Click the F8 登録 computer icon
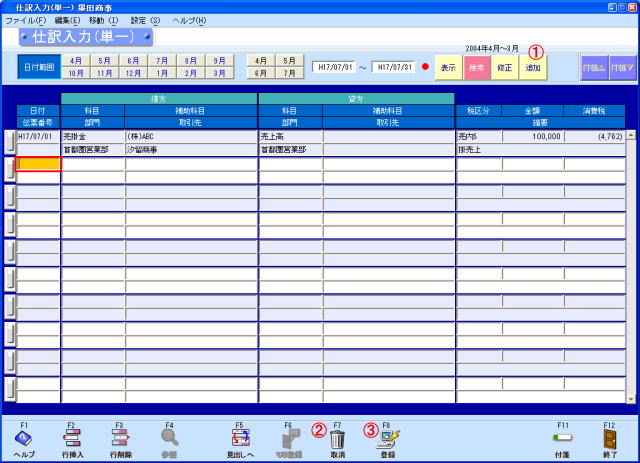Screen dimensions: 640x463 (x=388, y=439)
